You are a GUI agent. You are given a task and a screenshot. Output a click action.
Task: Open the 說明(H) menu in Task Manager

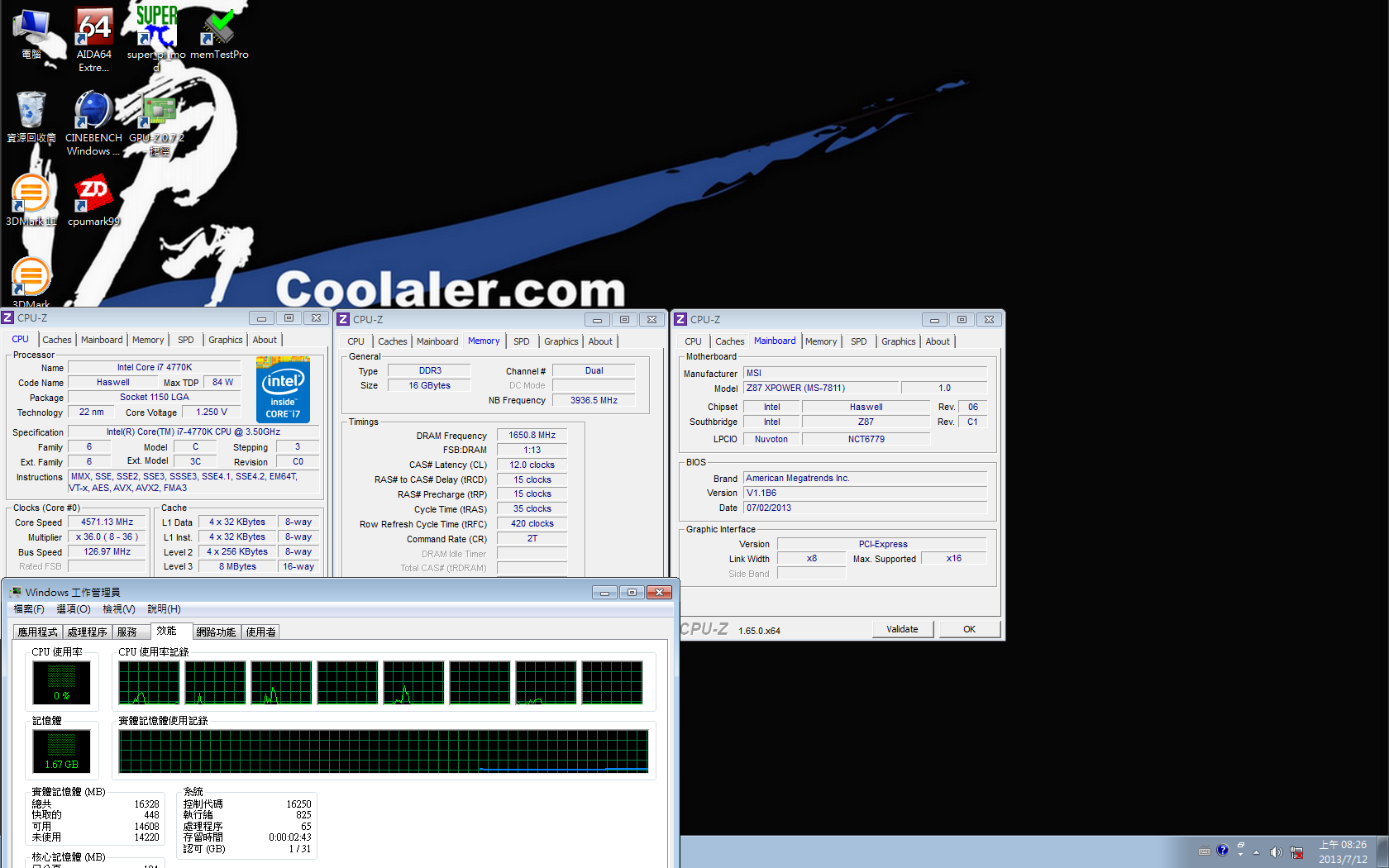tap(164, 609)
